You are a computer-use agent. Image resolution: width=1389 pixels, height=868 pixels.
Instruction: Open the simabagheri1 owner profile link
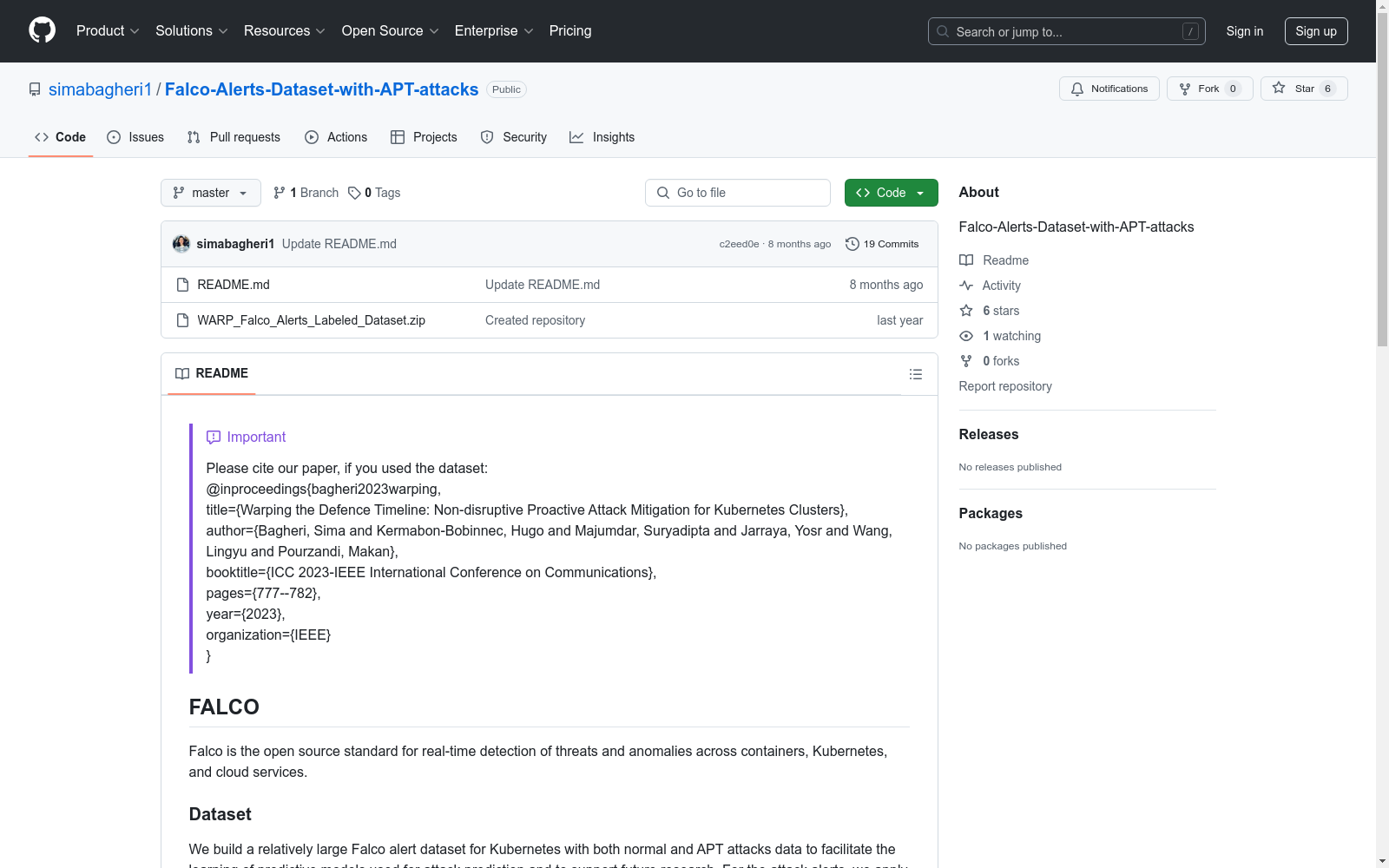[100, 89]
